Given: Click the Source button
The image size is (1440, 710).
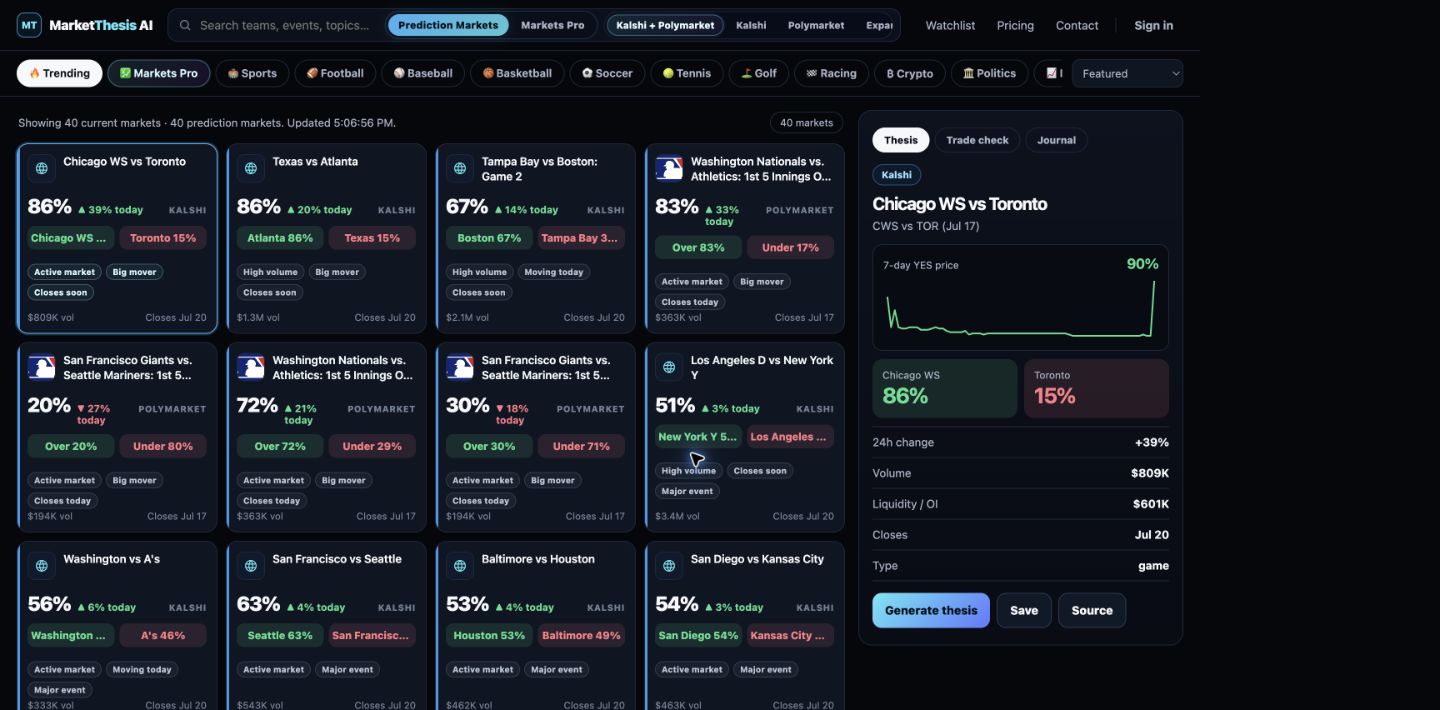Looking at the screenshot, I should point(1092,610).
